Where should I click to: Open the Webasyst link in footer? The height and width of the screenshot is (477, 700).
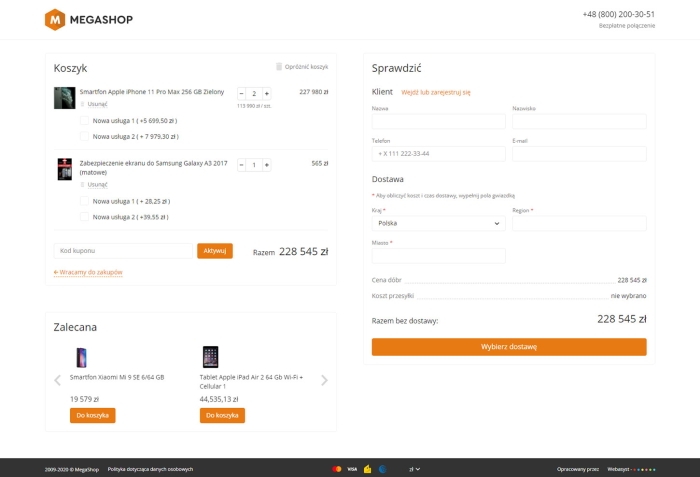pos(631,469)
